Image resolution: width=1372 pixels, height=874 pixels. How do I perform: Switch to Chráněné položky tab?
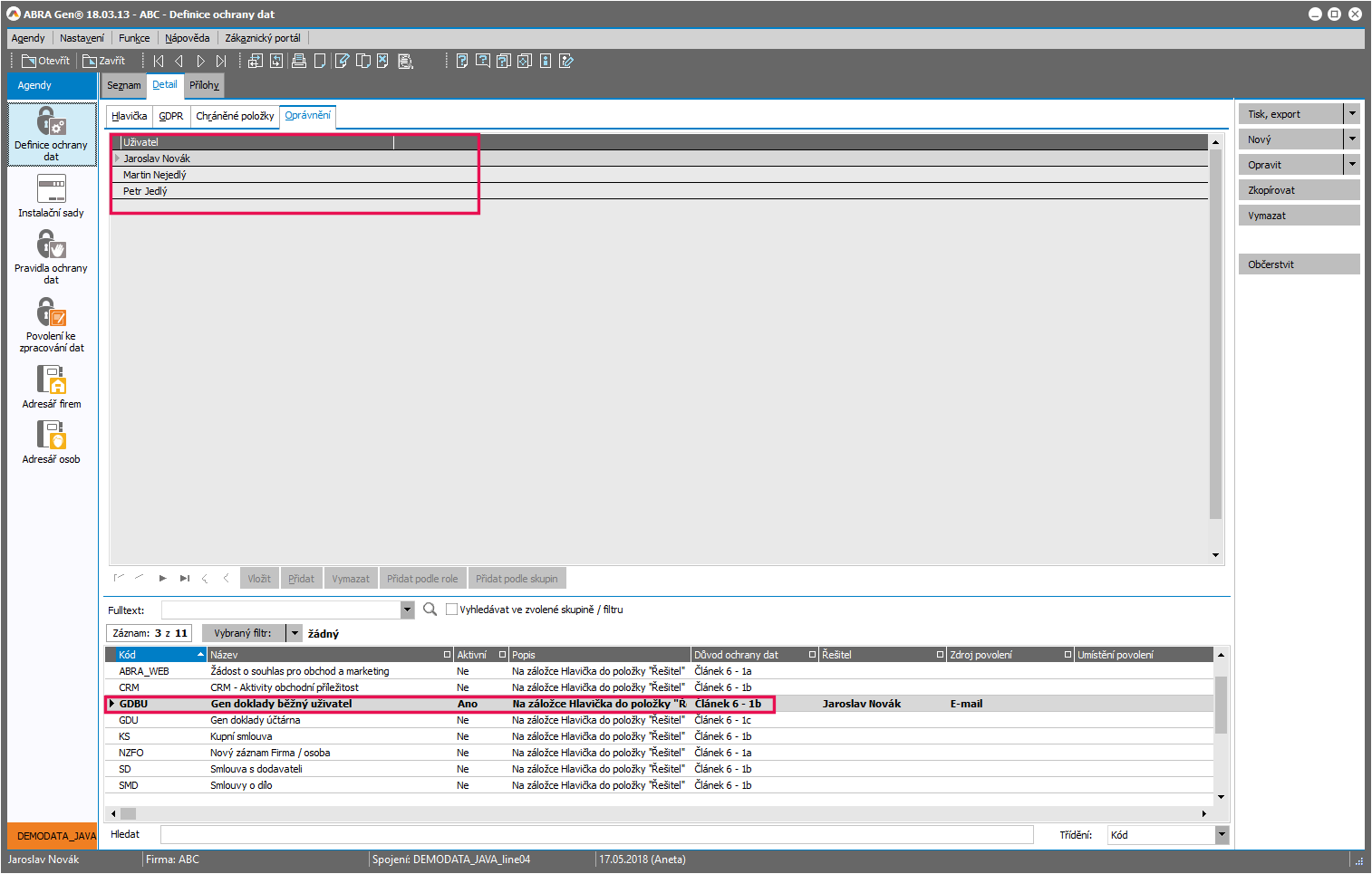pyautogui.click(x=235, y=116)
